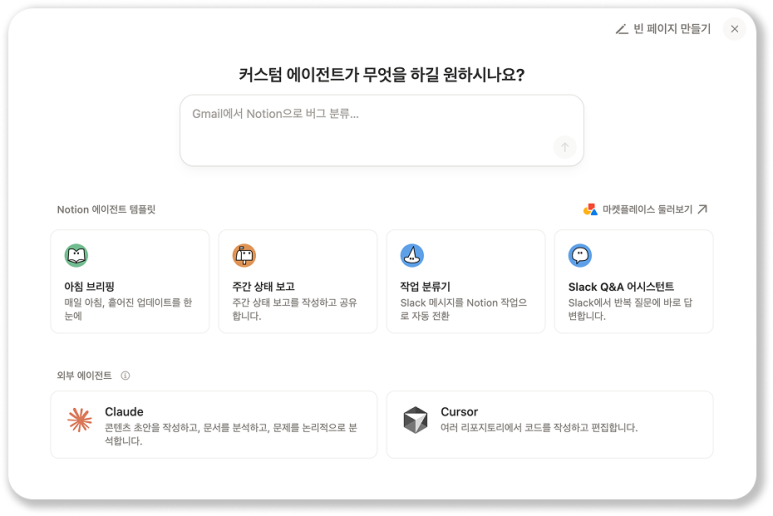This screenshot has height=516, width=773.
Task: Click the colorful marketplace shapes icon
Action: coord(590,209)
